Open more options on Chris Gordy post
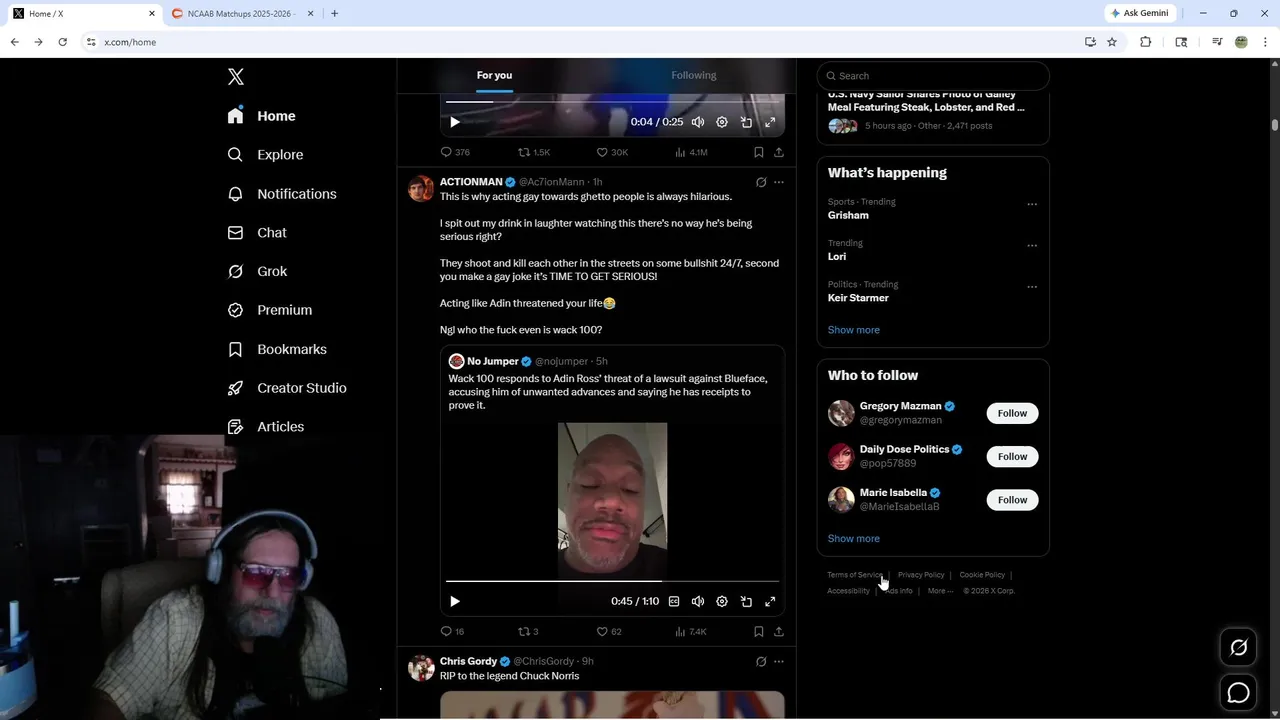This screenshot has width=1280, height=720. tap(779, 661)
